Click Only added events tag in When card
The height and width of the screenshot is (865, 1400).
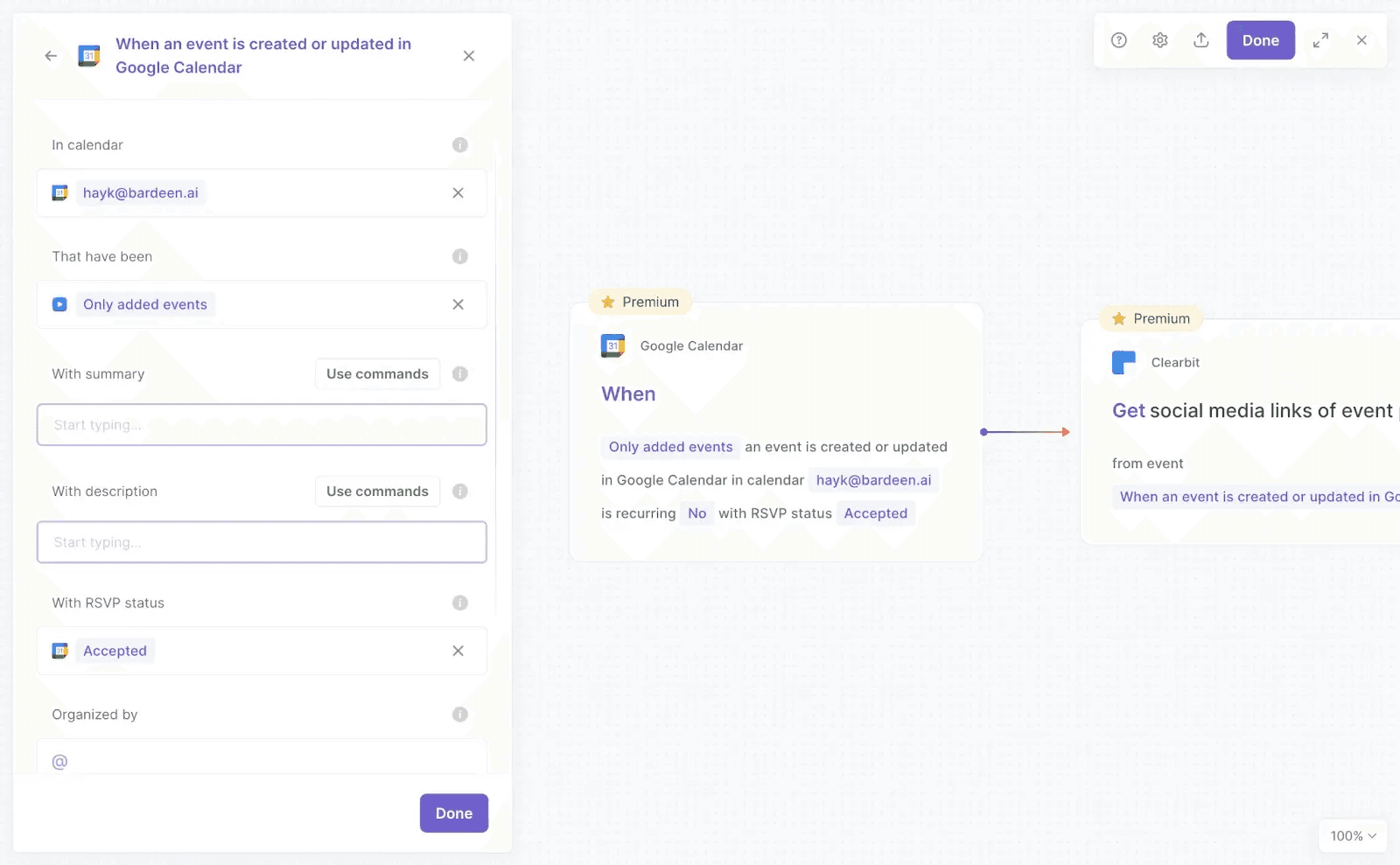pyautogui.click(x=671, y=447)
